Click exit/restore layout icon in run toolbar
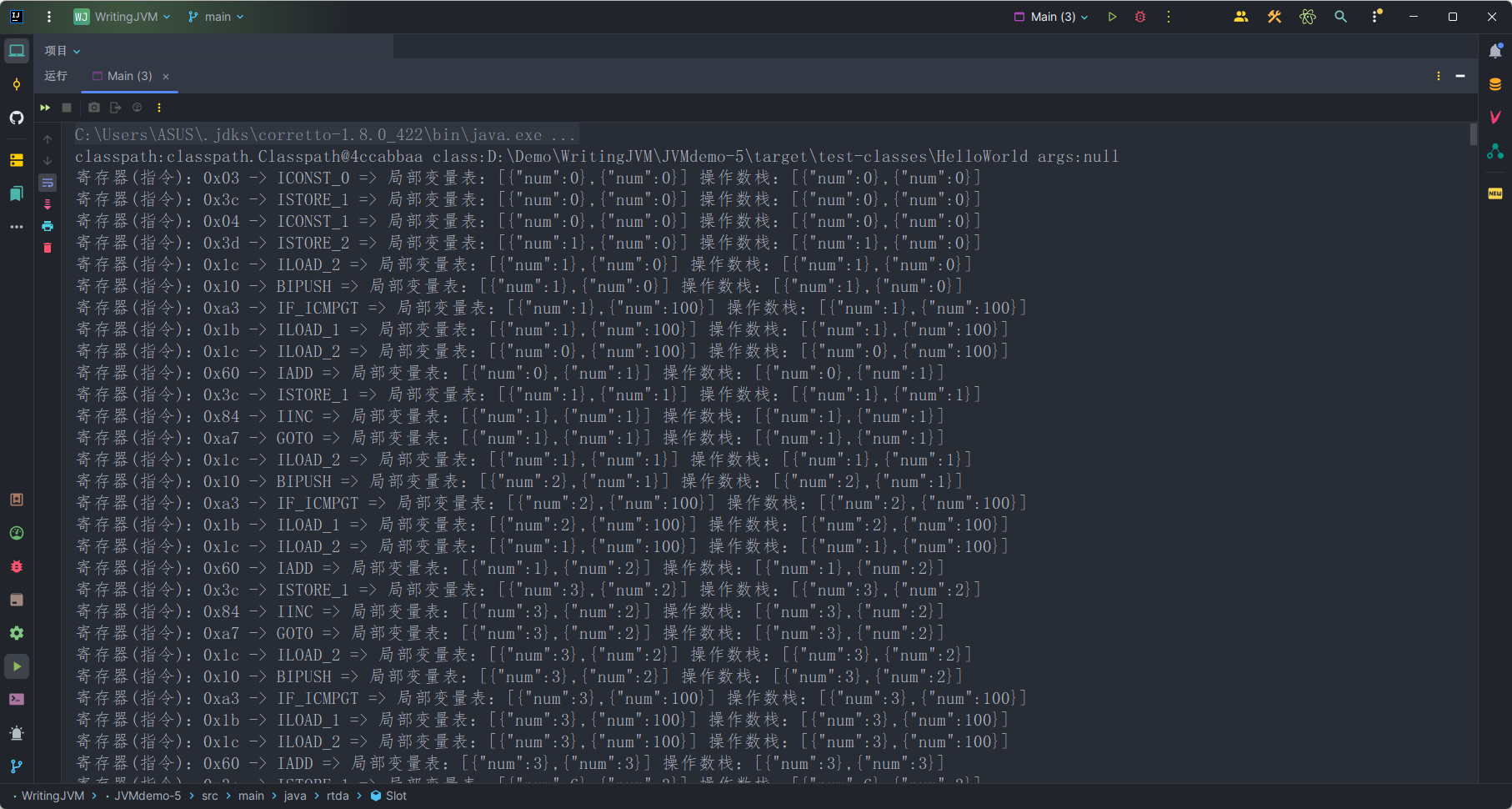This screenshot has height=809, width=1512. click(116, 108)
